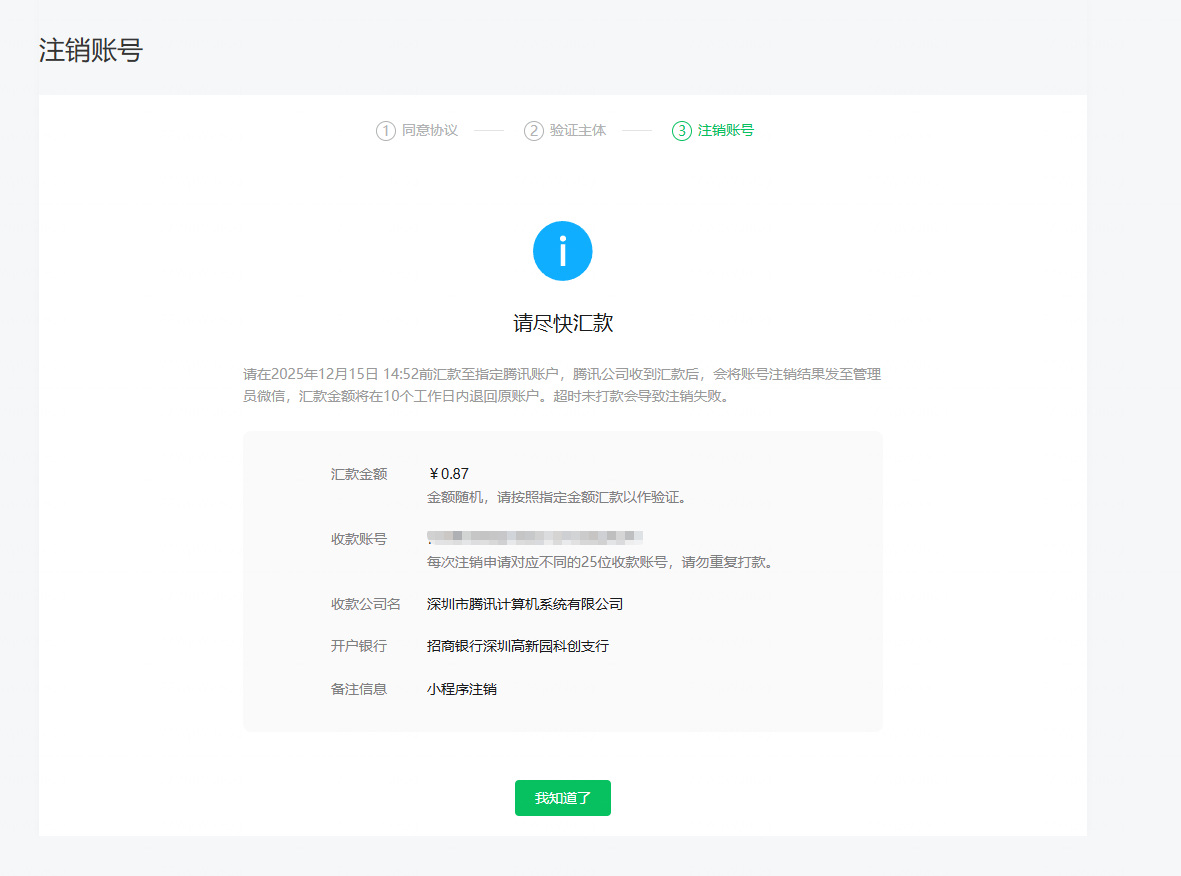The height and width of the screenshot is (876, 1181).
Task: Click the heading 请尽快汇款
Action: 563,323
